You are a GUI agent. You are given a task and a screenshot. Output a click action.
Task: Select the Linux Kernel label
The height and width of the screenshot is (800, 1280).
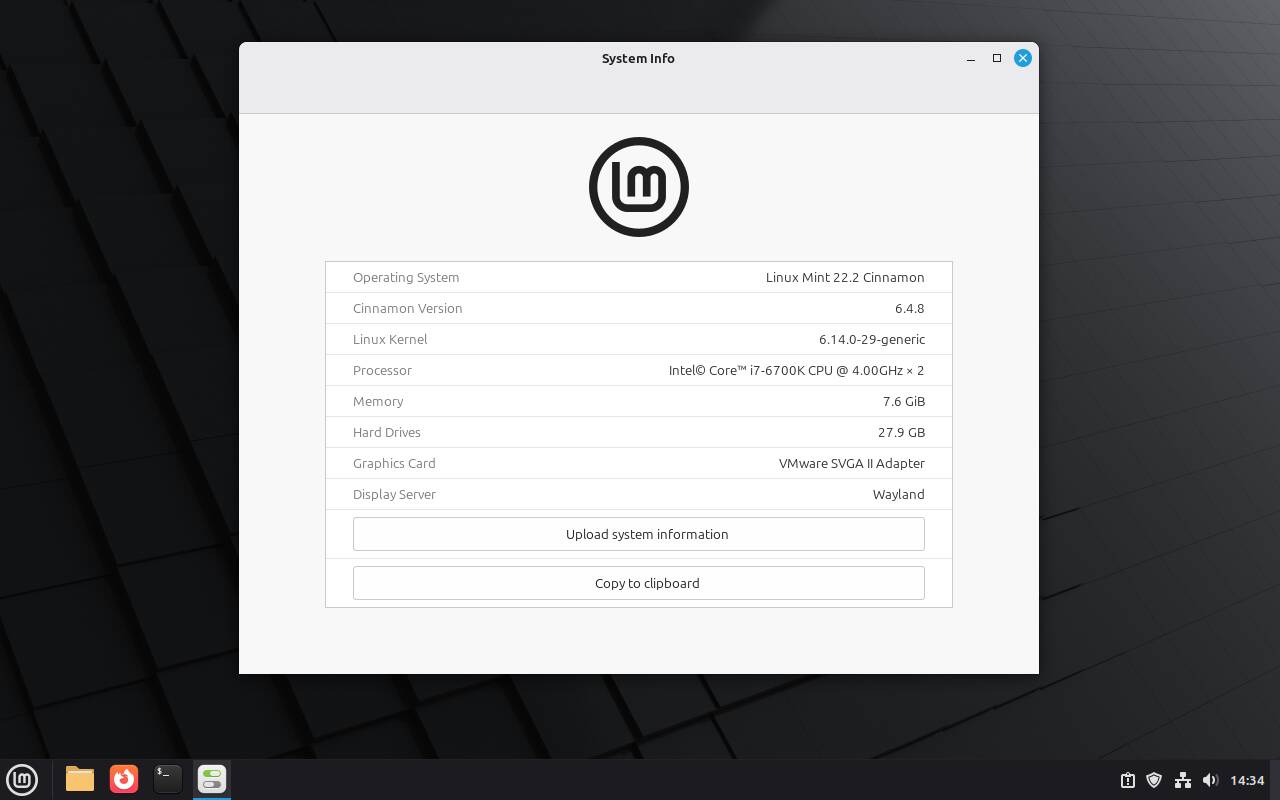tap(390, 339)
